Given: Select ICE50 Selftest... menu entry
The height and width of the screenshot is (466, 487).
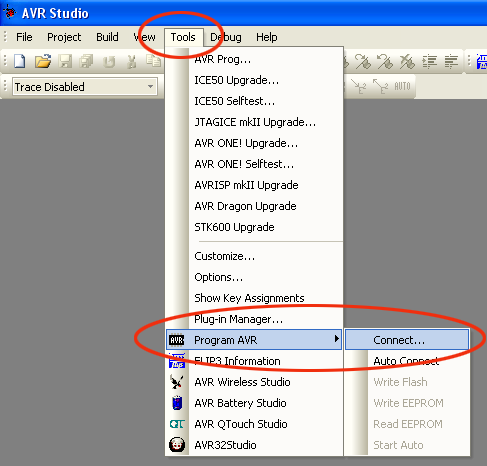Looking at the screenshot, I should 254,101.
